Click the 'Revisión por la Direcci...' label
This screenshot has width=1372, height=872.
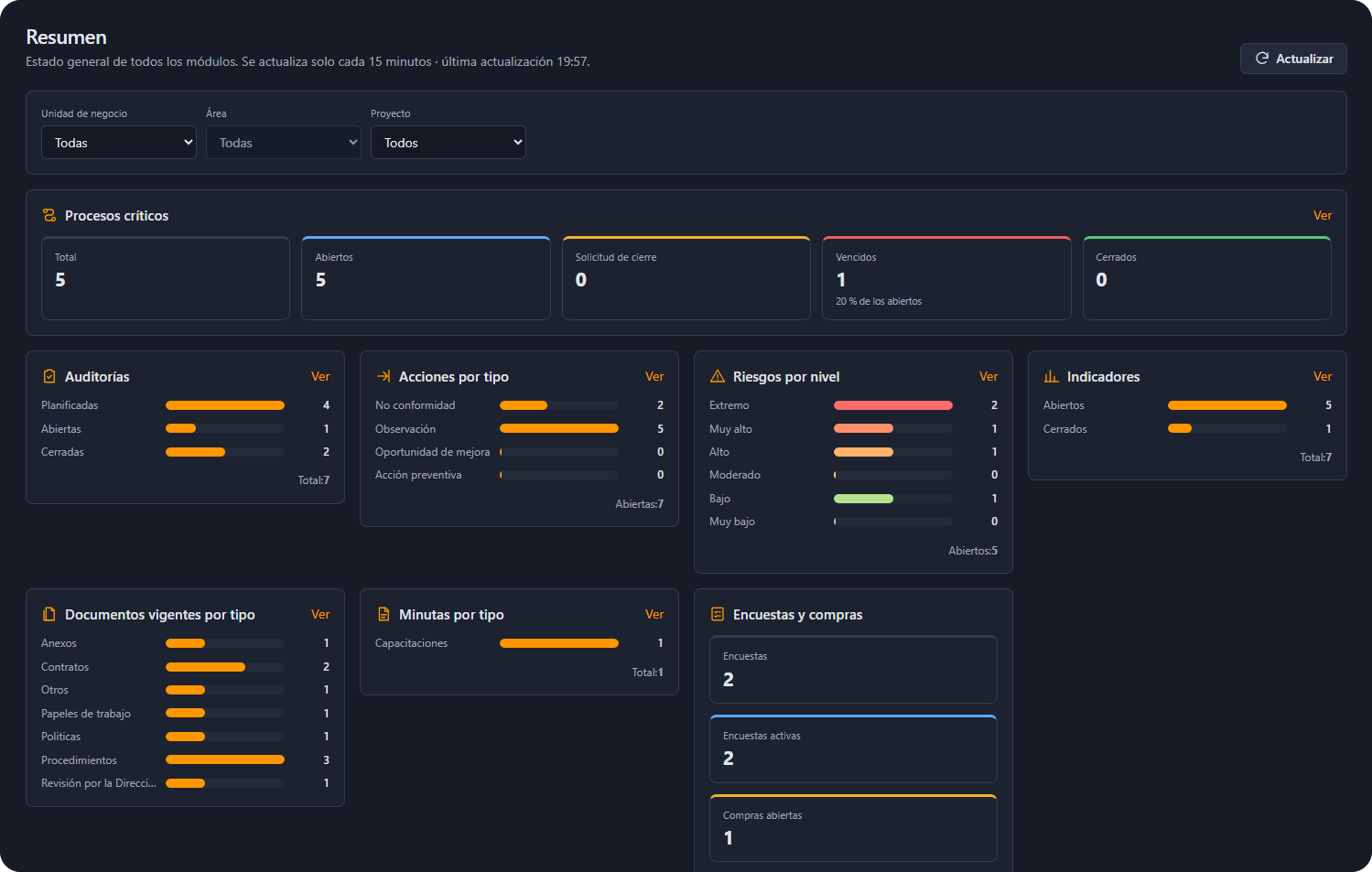pyautogui.click(x=99, y=783)
